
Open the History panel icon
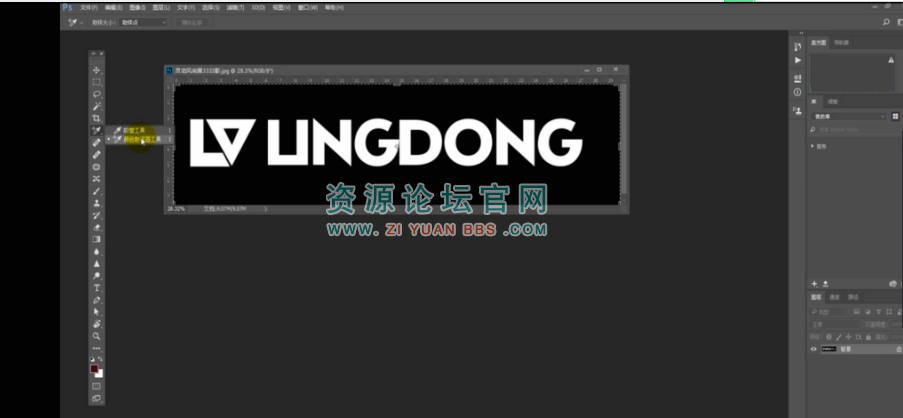coord(797,47)
